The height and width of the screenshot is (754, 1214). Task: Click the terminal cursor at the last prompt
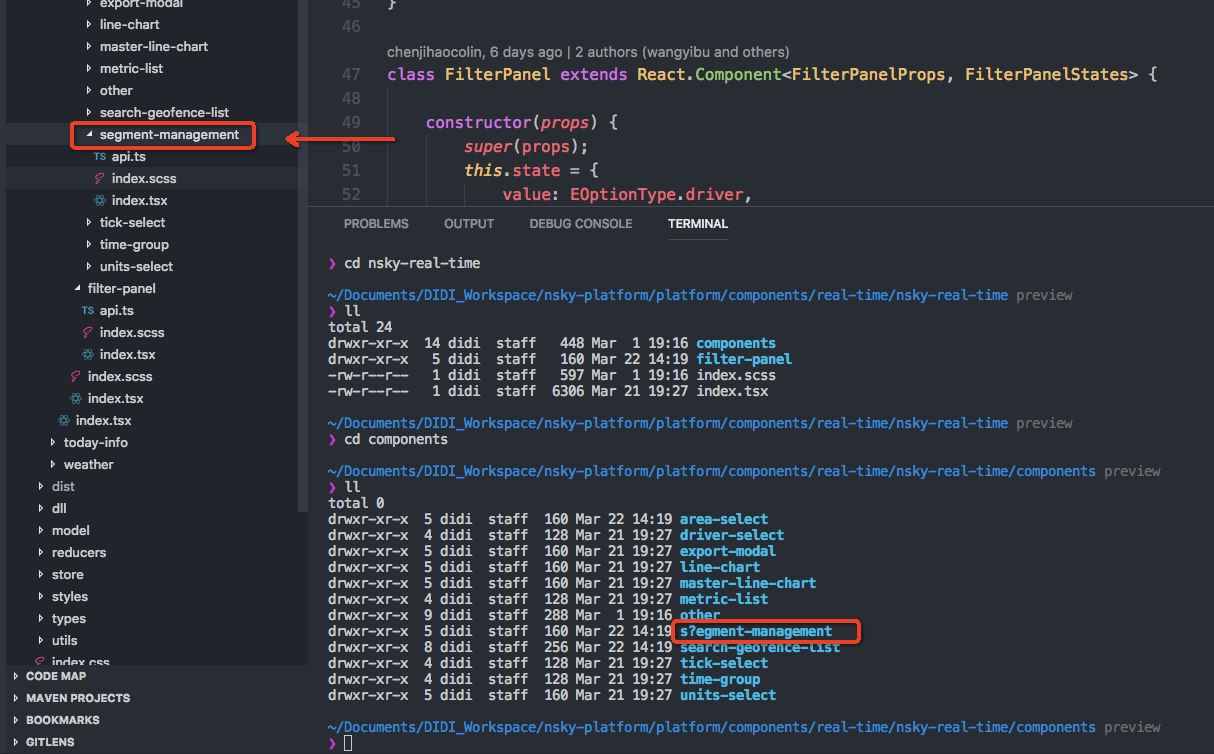click(348, 743)
